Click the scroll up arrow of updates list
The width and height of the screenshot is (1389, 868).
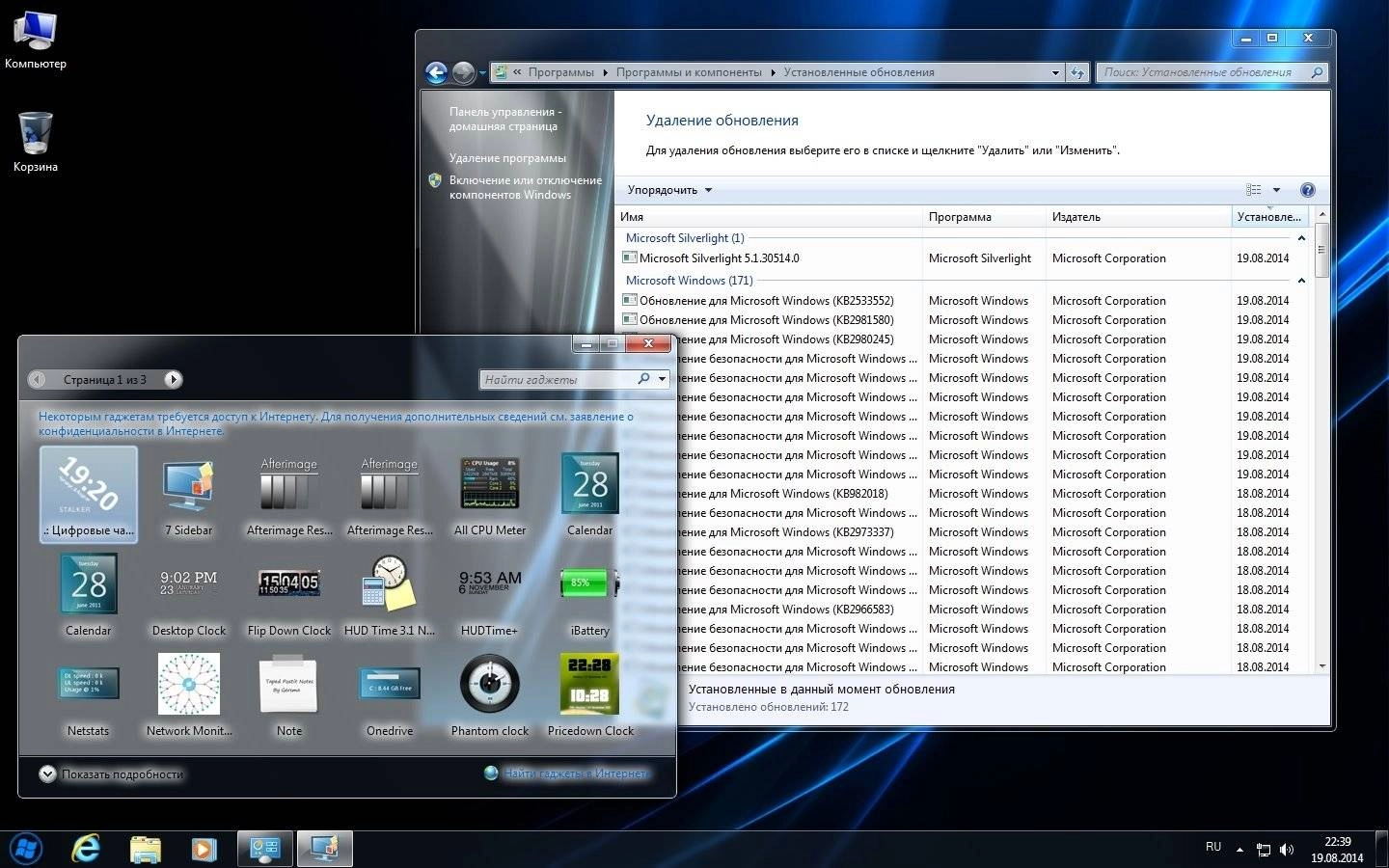coord(1321,214)
